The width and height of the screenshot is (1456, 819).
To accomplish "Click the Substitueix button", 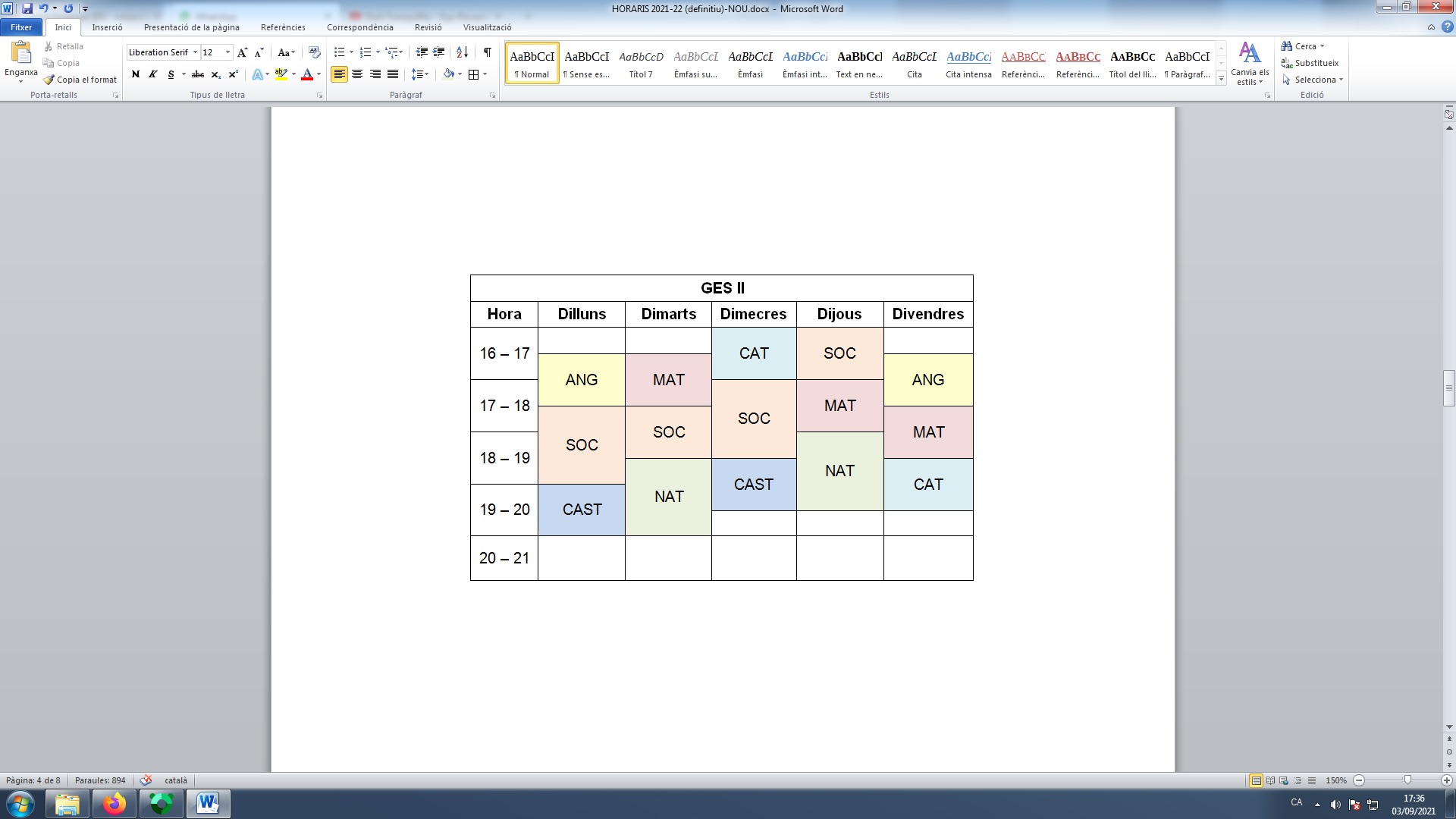I will [1310, 63].
